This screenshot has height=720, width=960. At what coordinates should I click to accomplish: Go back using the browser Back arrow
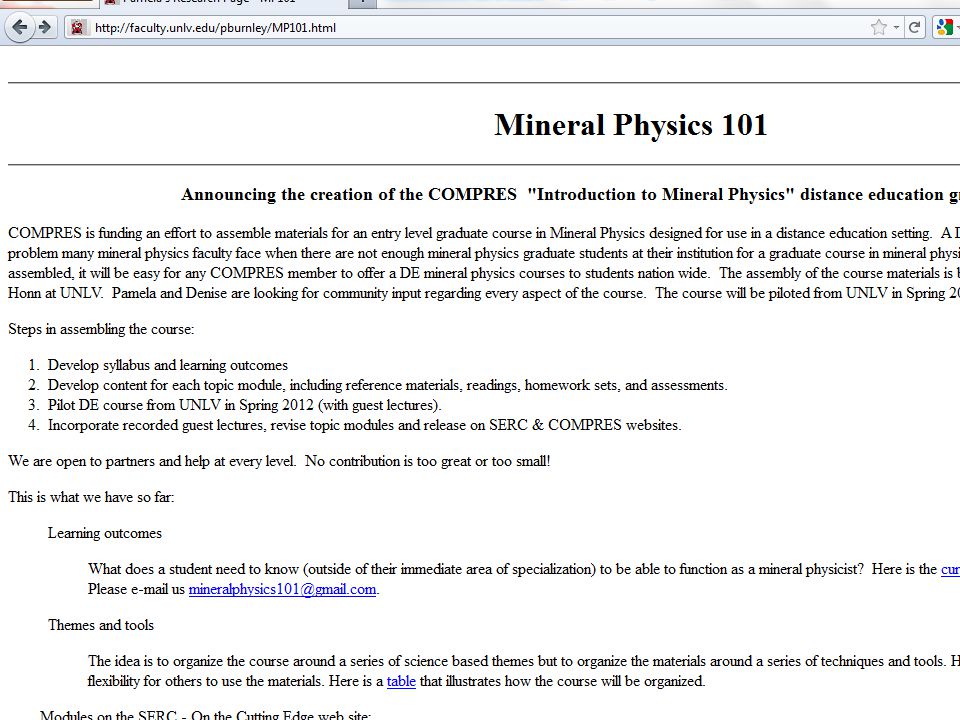(x=20, y=27)
